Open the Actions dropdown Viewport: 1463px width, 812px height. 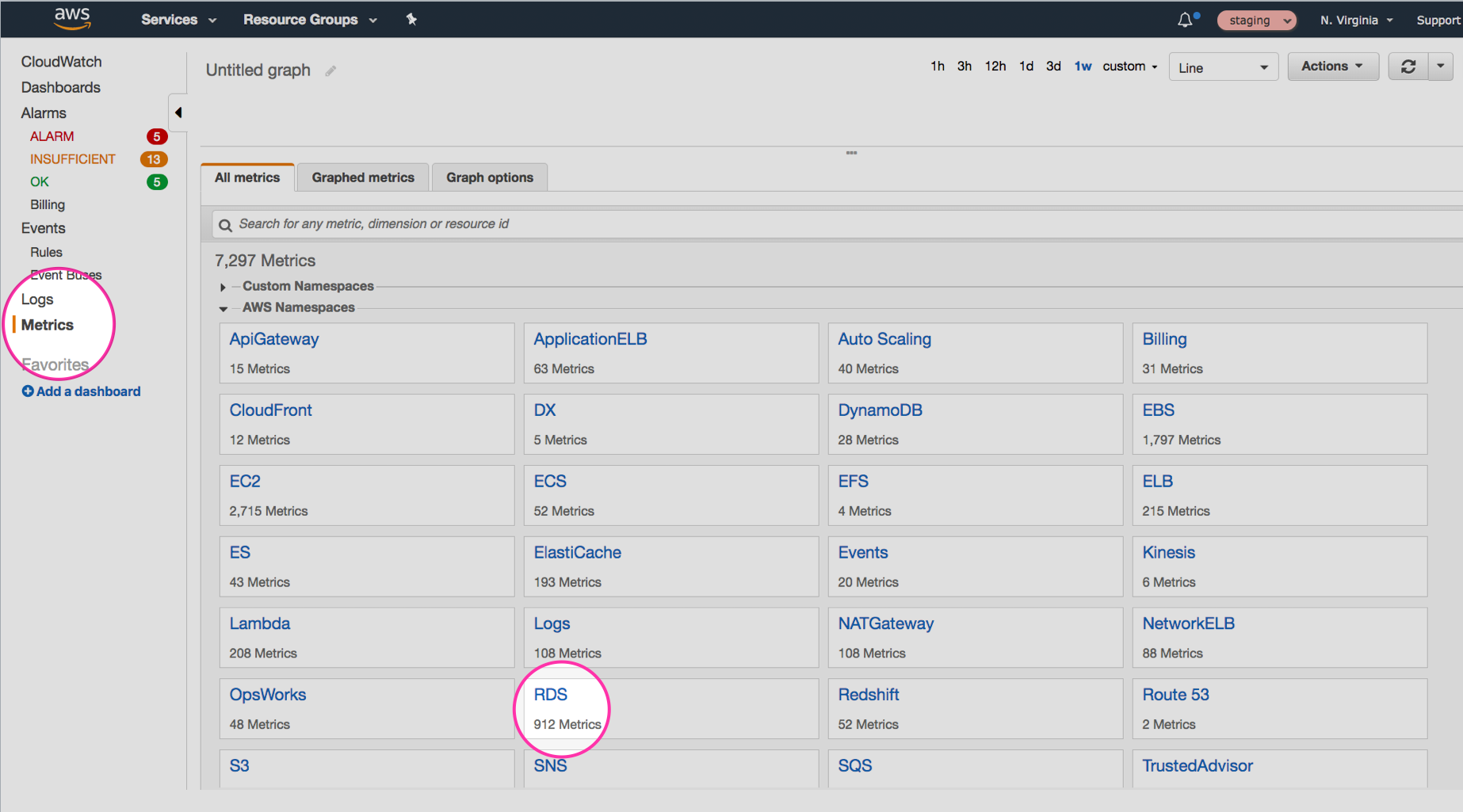[x=1332, y=66]
